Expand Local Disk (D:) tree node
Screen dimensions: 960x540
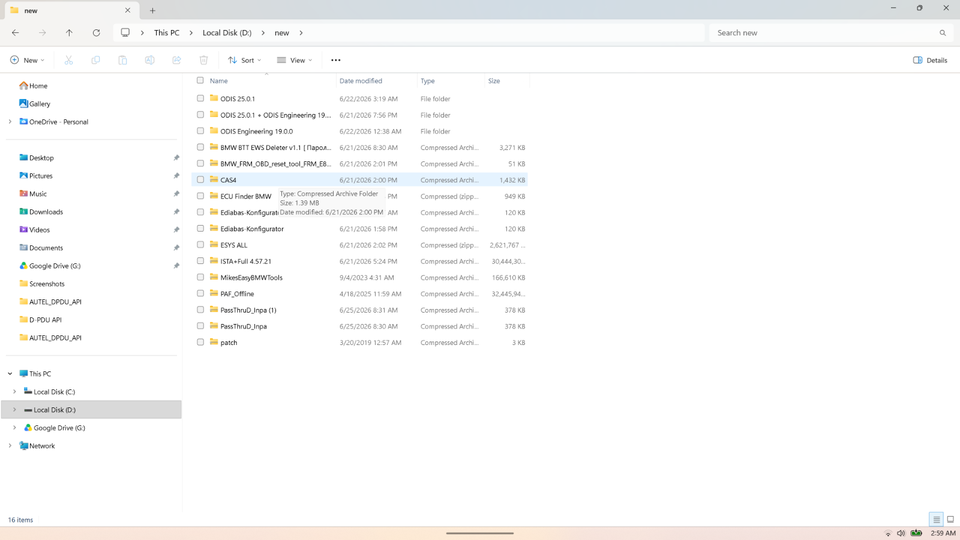pyautogui.click(x=15, y=410)
